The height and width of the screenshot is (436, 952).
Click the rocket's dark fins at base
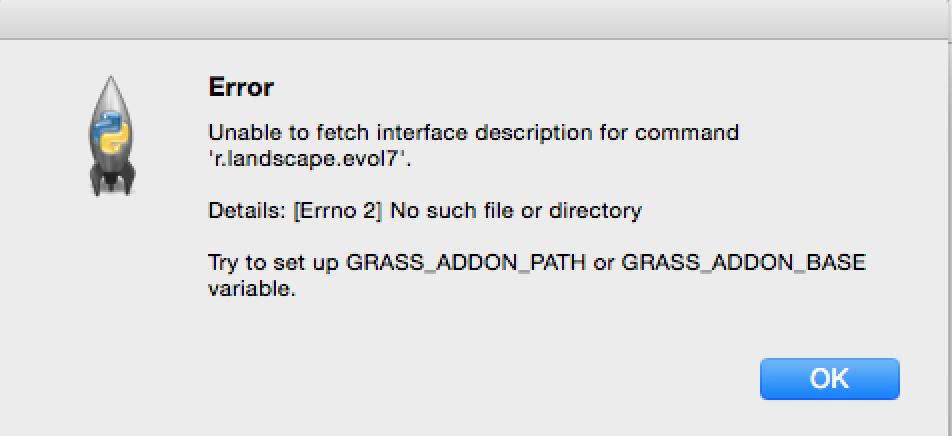pos(112,182)
